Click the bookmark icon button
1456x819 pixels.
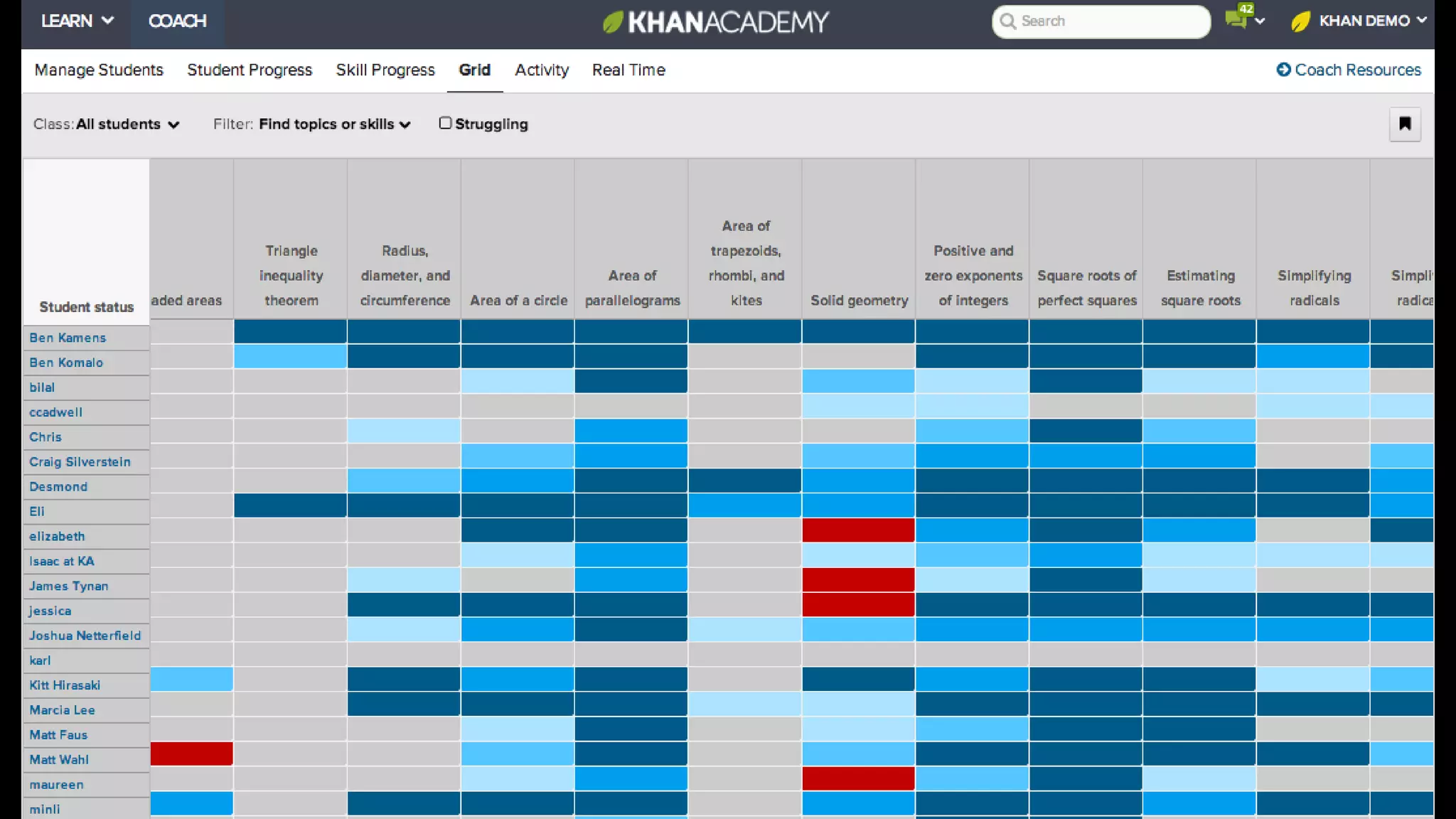(x=1404, y=124)
